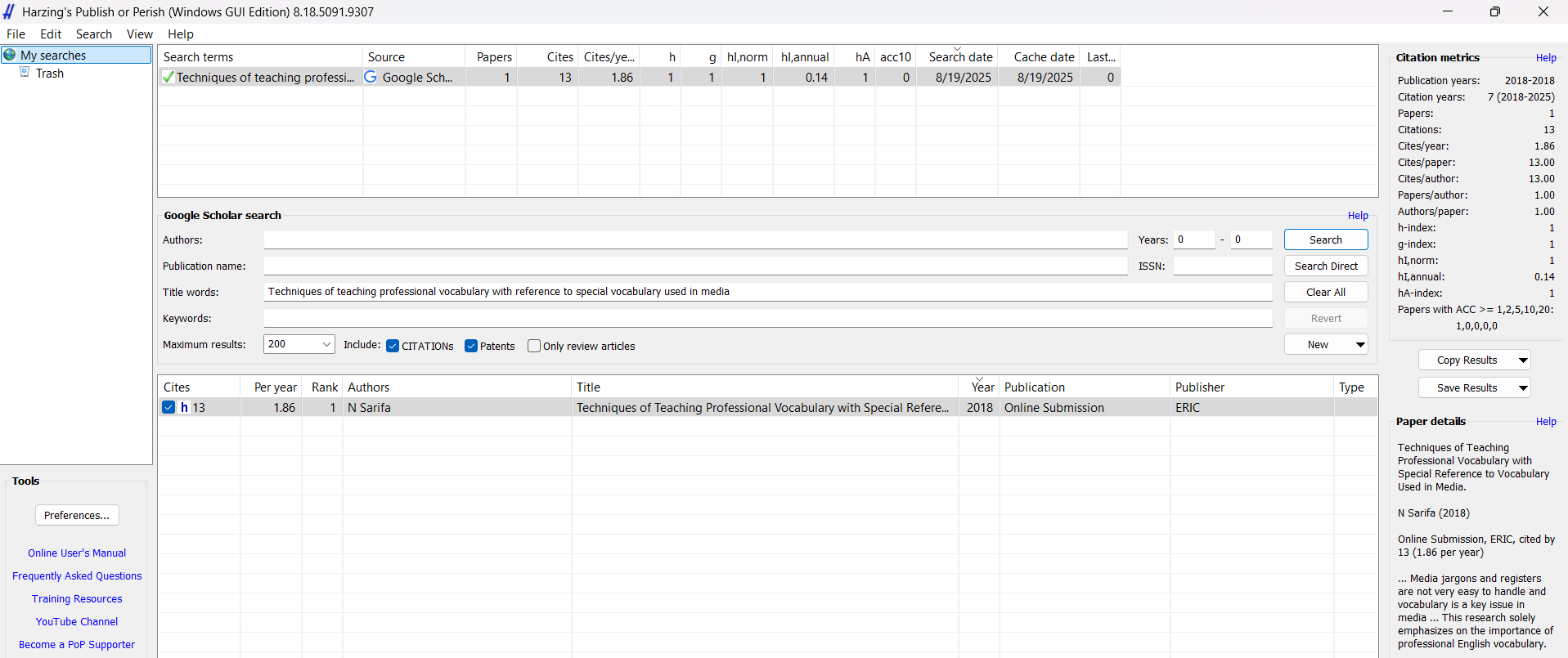The image size is (1568, 658).
Task: Uncheck the N Sarifa result row checkbox
Action: (x=168, y=407)
